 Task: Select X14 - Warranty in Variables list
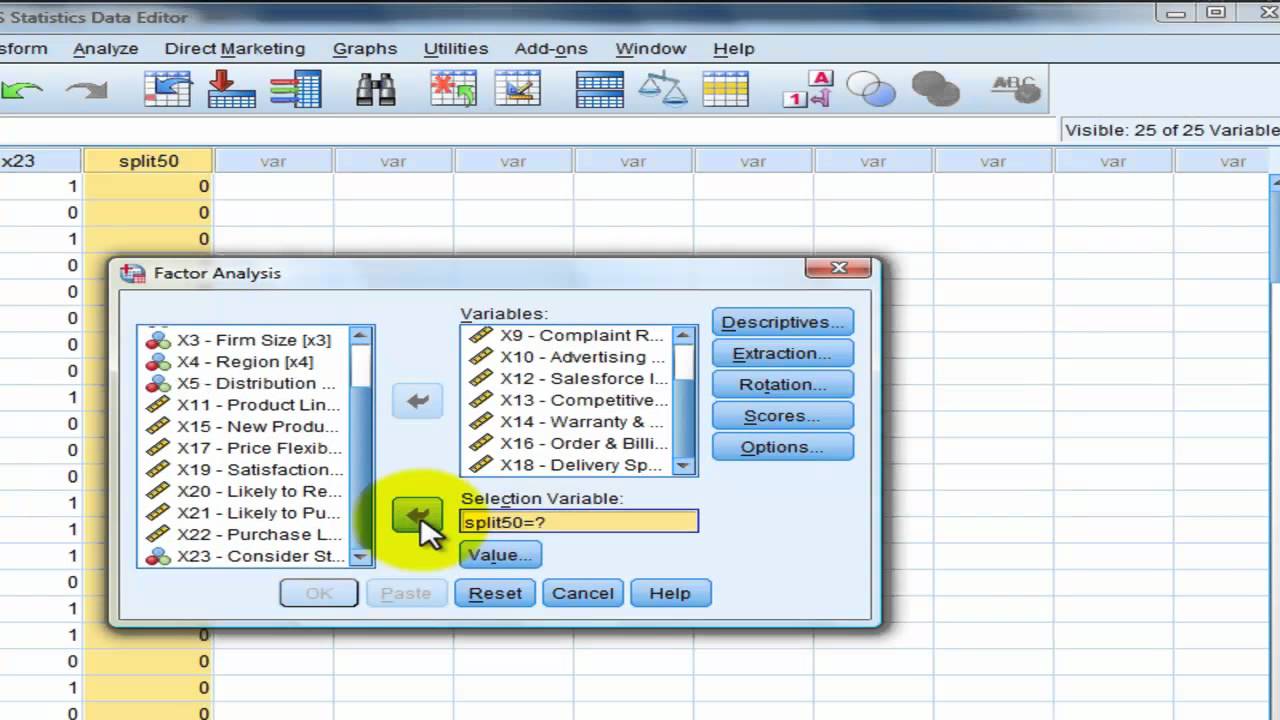[568, 421]
